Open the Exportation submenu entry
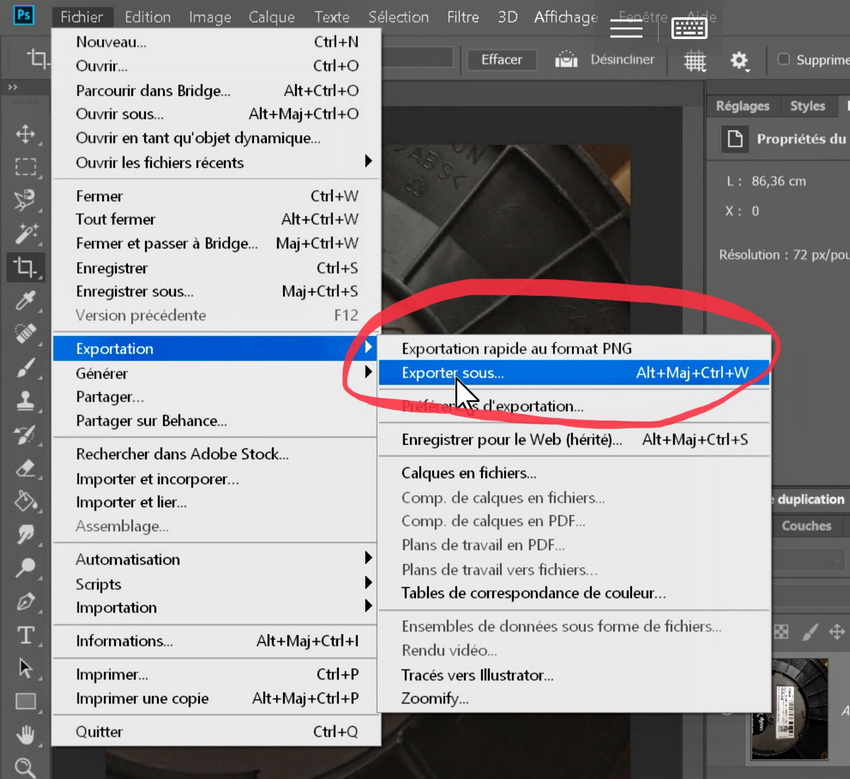This screenshot has height=779, width=850. point(216,348)
